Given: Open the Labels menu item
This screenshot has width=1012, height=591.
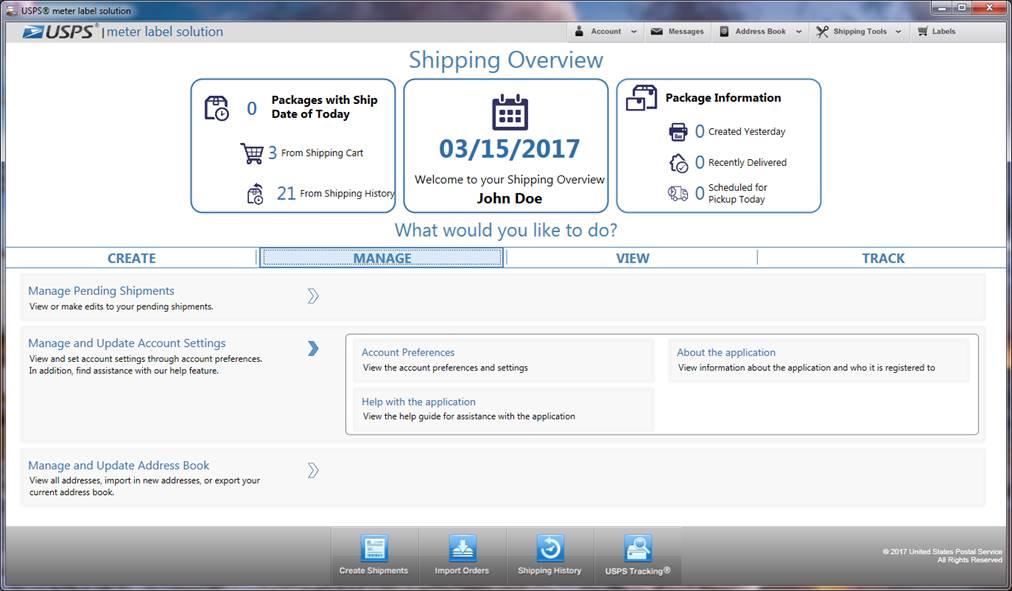Looking at the screenshot, I should (x=936, y=31).
